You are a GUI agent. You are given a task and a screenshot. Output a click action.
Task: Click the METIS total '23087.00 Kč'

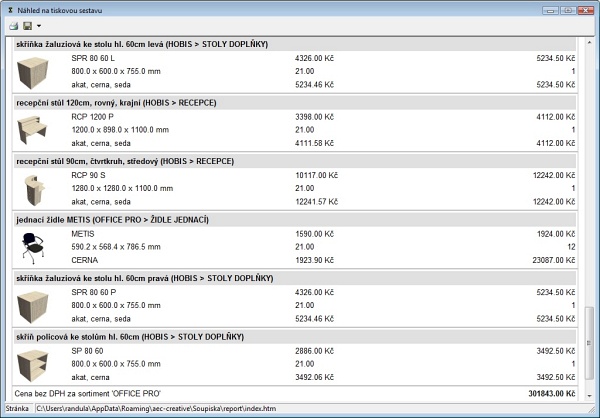554,260
